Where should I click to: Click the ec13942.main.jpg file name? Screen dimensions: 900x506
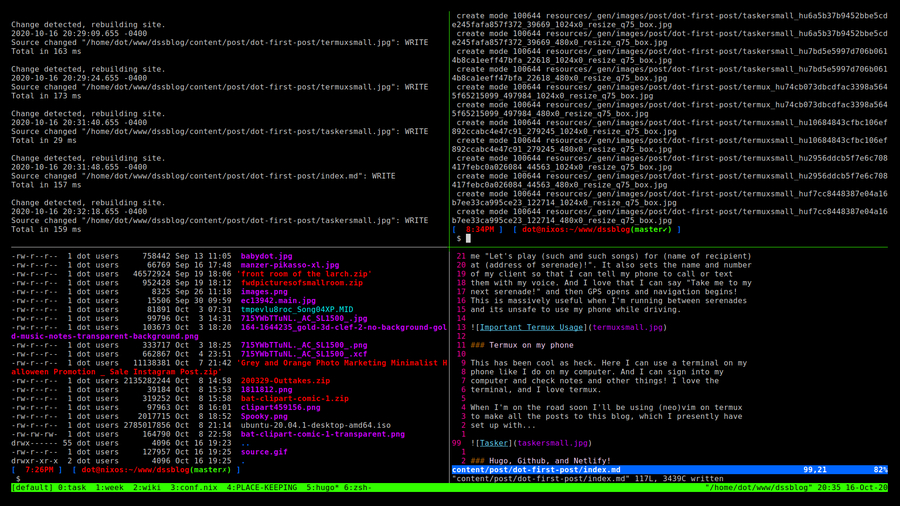tap(278, 301)
